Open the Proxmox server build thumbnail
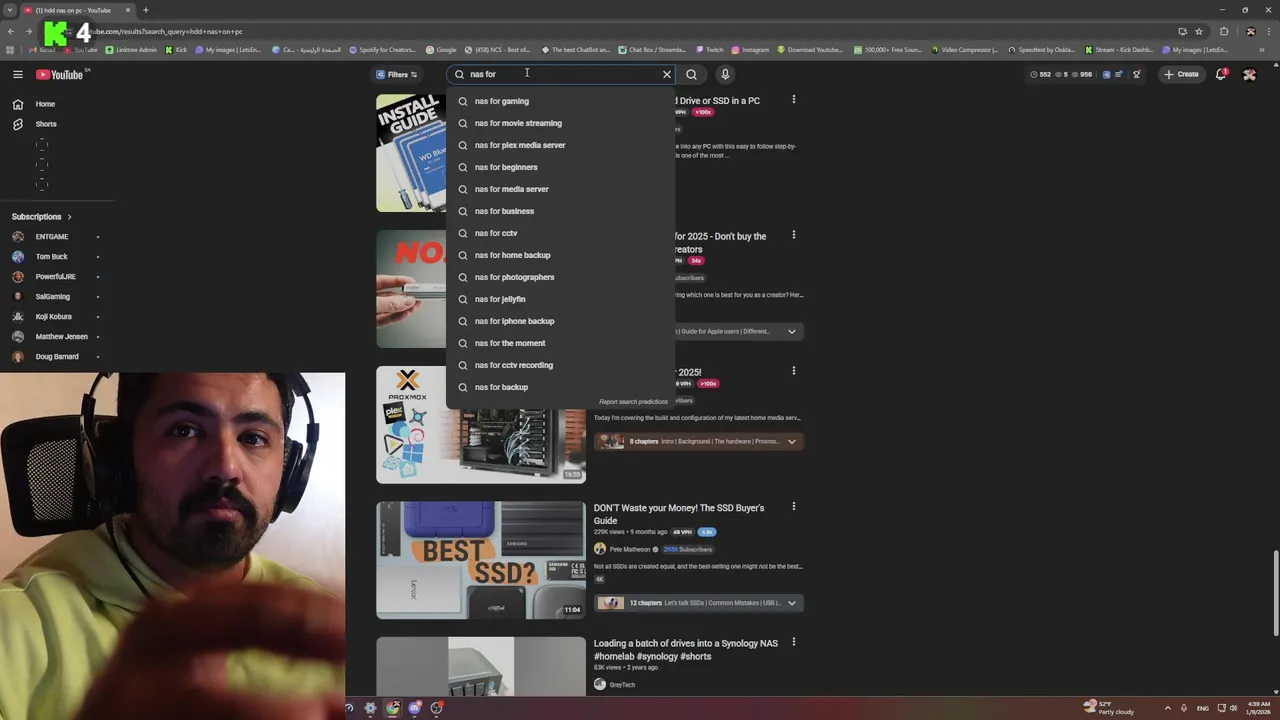 coord(481,424)
